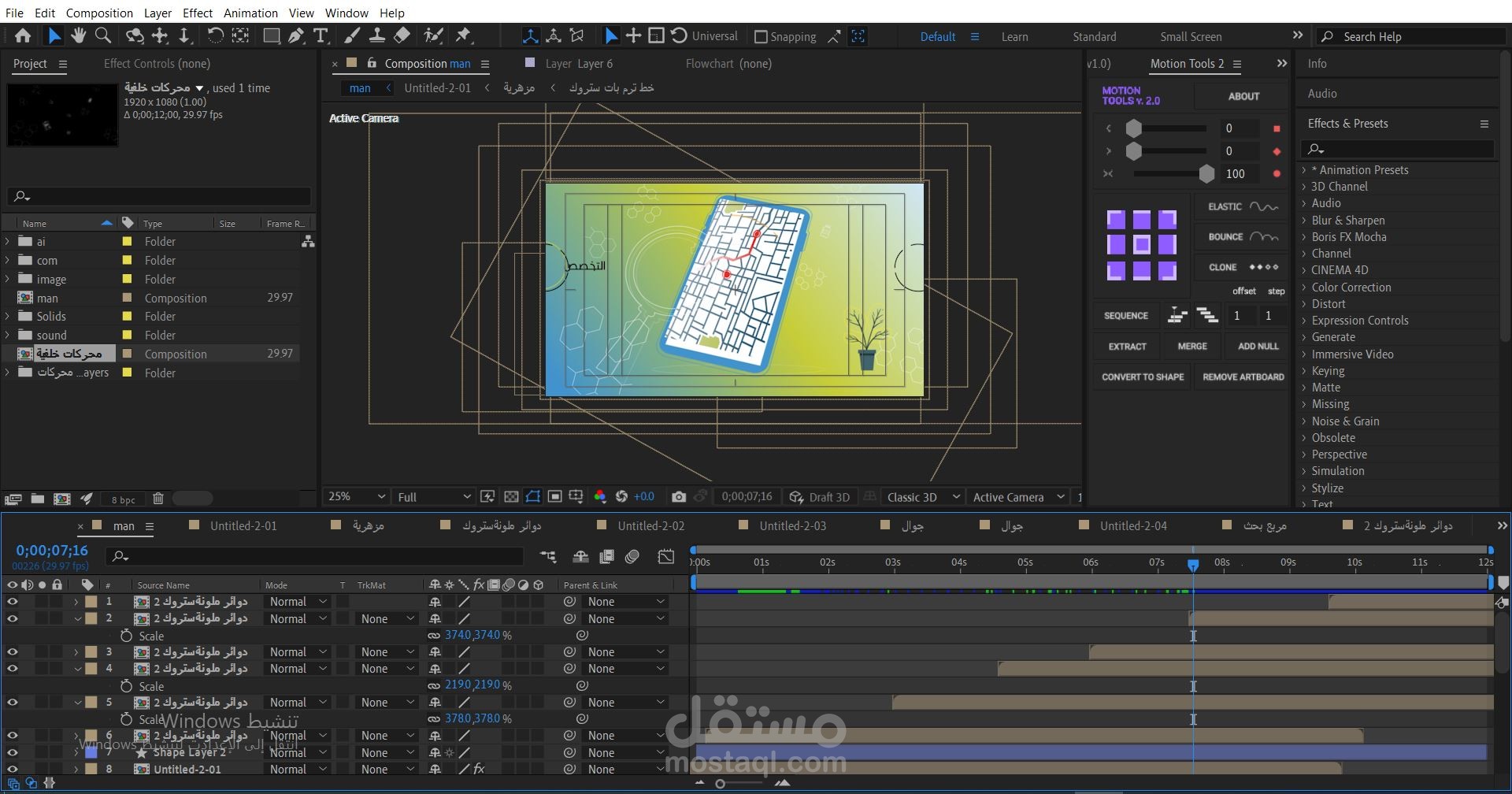Take a snapshot with the camera icon

click(678, 497)
